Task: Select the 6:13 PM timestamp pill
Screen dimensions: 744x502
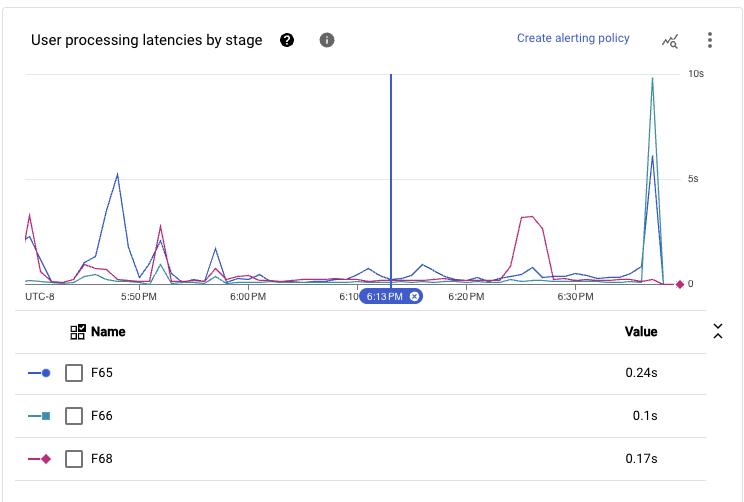Action: click(385, 296)
